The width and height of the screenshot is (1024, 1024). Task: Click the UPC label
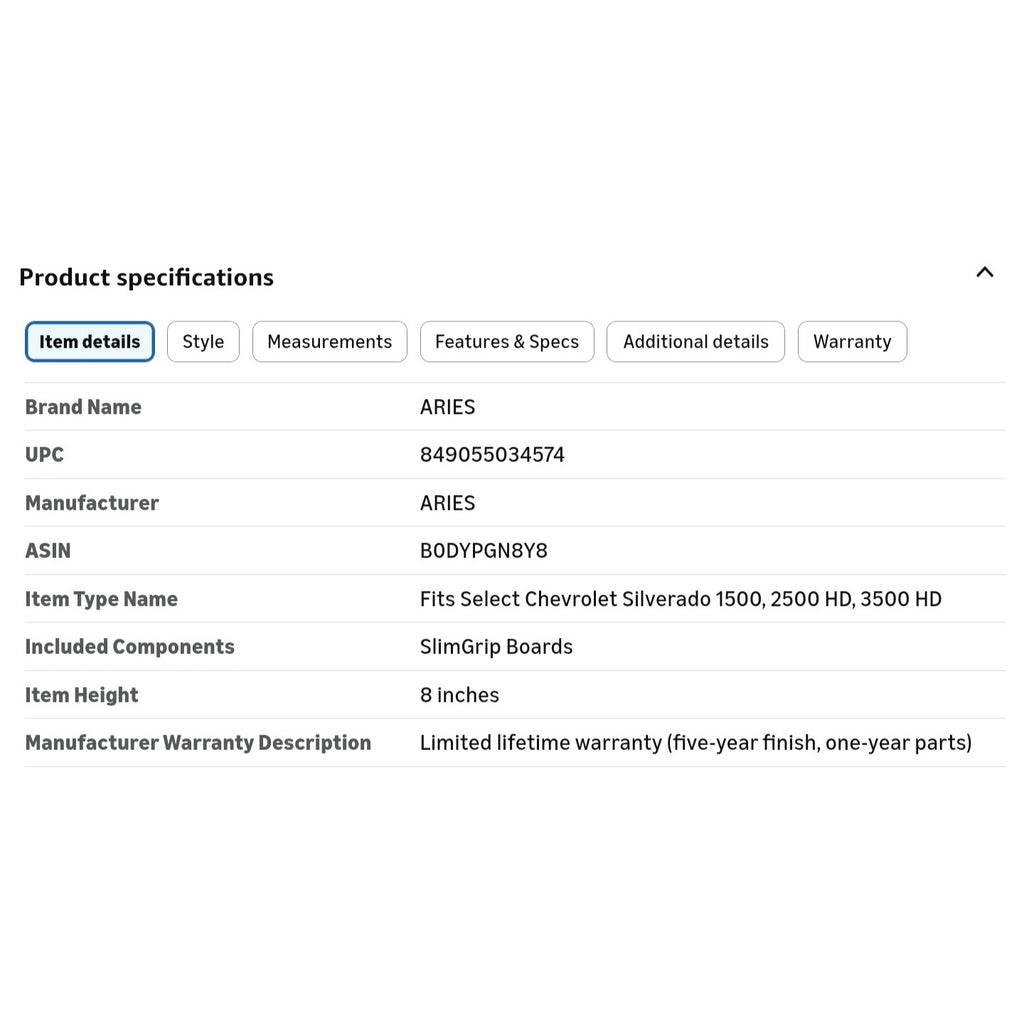point(44,455)
